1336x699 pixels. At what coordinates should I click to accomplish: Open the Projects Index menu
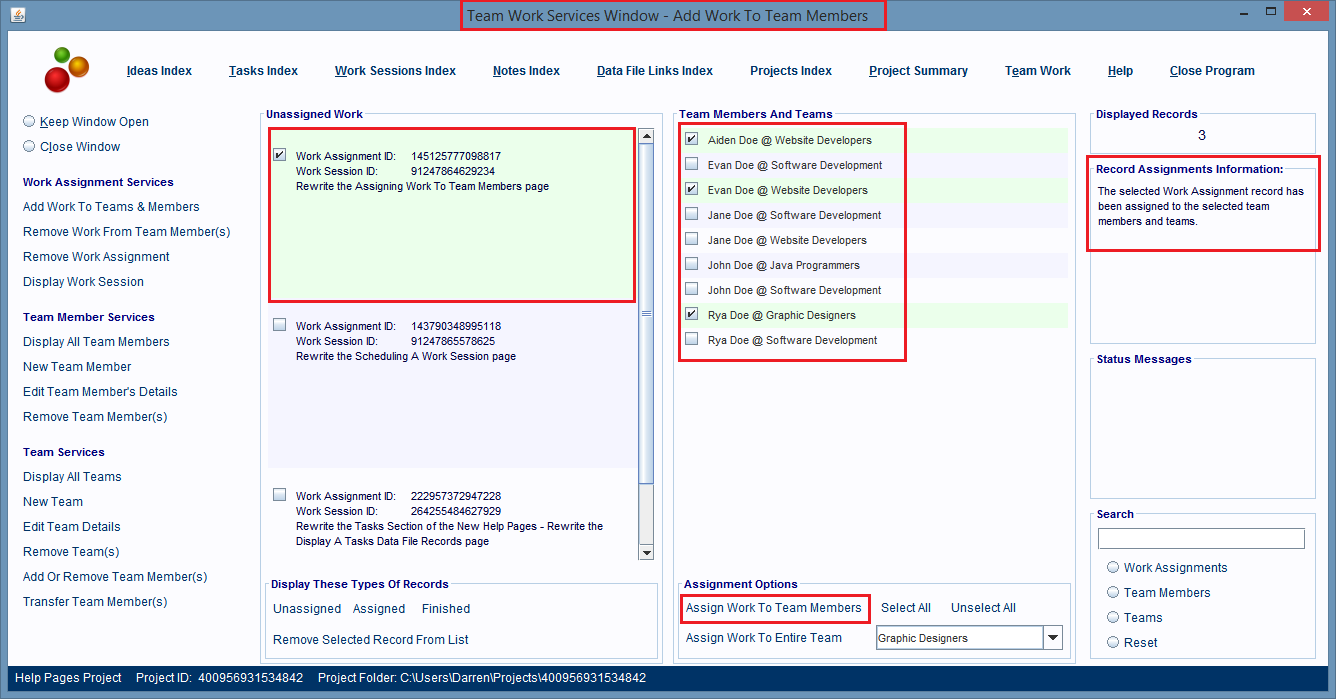(x=791, y=71)
